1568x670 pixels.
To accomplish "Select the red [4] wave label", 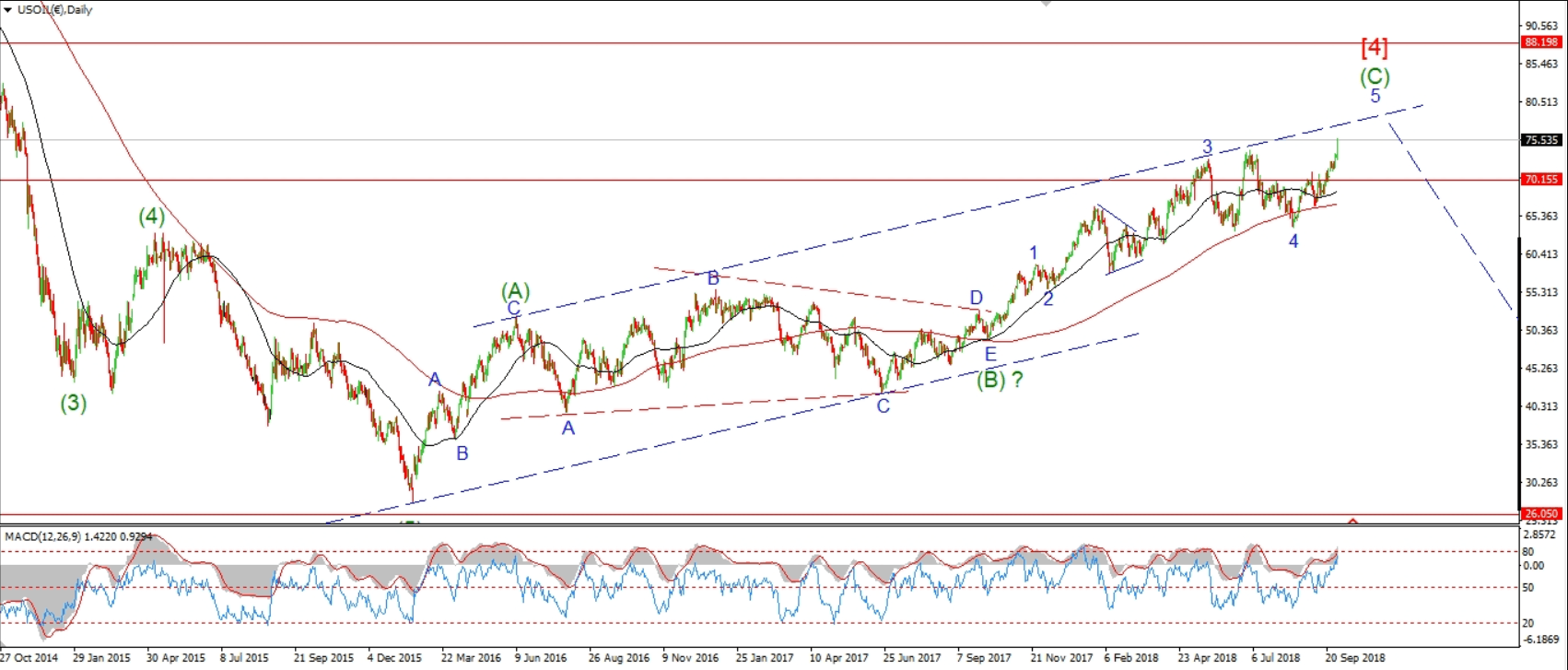I will pyautogui.click(x=1374, y=47).
